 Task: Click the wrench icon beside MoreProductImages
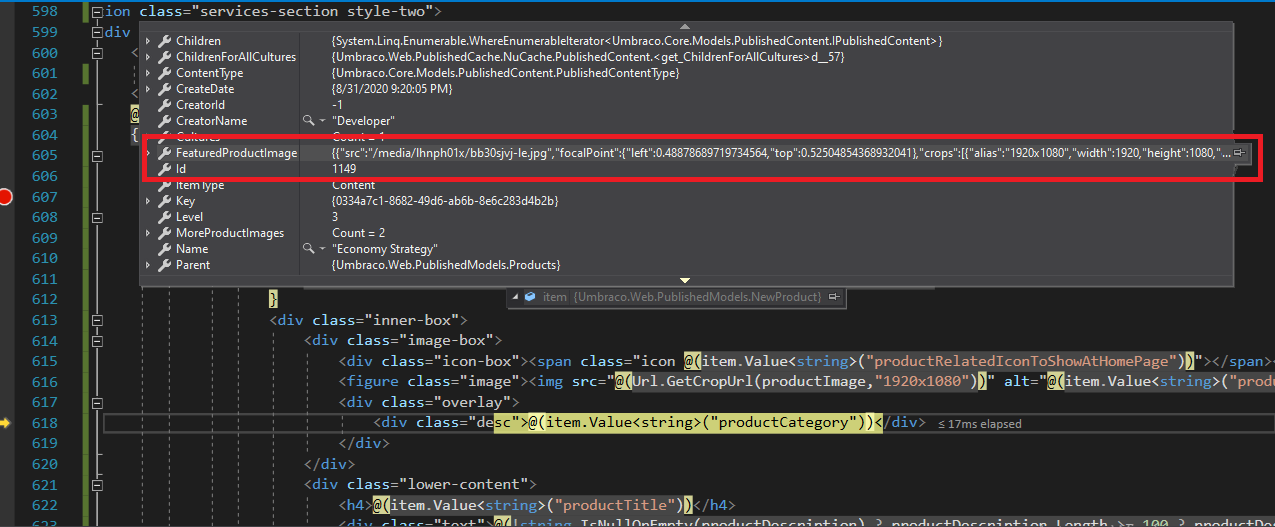[164, 233]
